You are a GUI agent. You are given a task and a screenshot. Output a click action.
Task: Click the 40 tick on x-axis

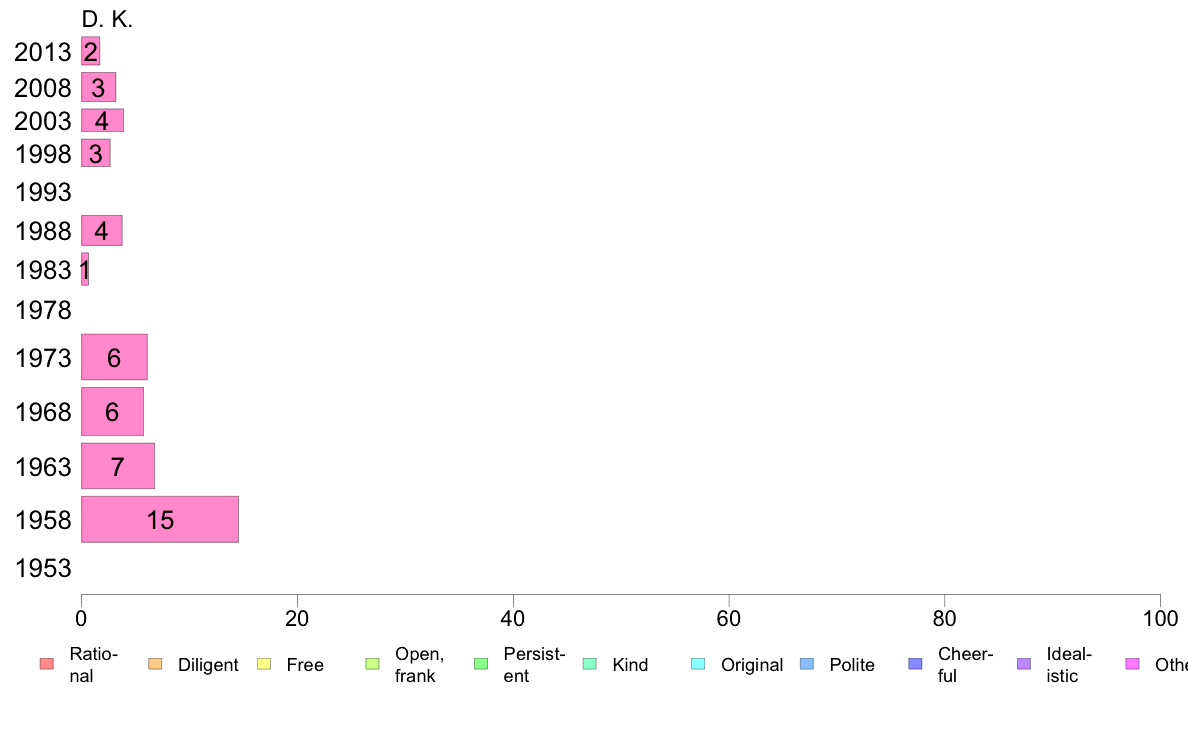[513, 619]
